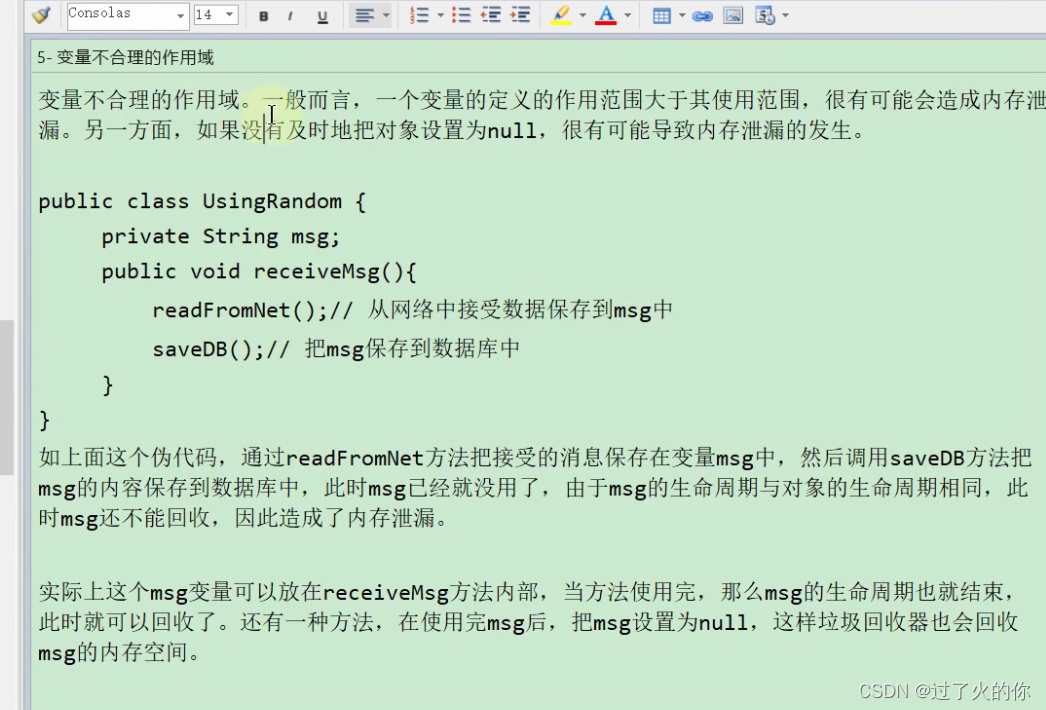
Task: Toggle underline formatting
Action: pyautogui.click(x=322, y=15)
